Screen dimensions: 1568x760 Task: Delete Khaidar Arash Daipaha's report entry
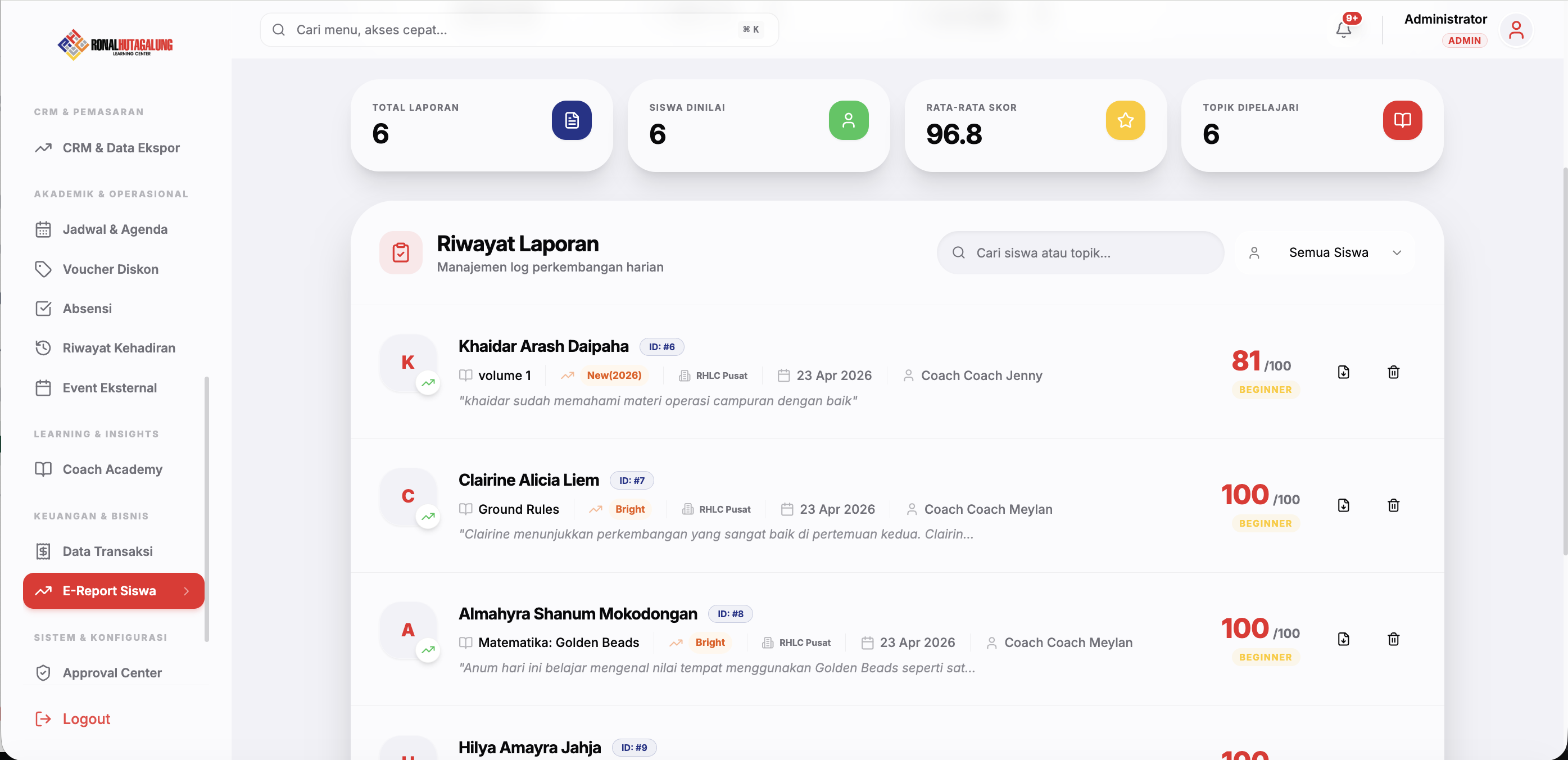tap(1393, 372)
